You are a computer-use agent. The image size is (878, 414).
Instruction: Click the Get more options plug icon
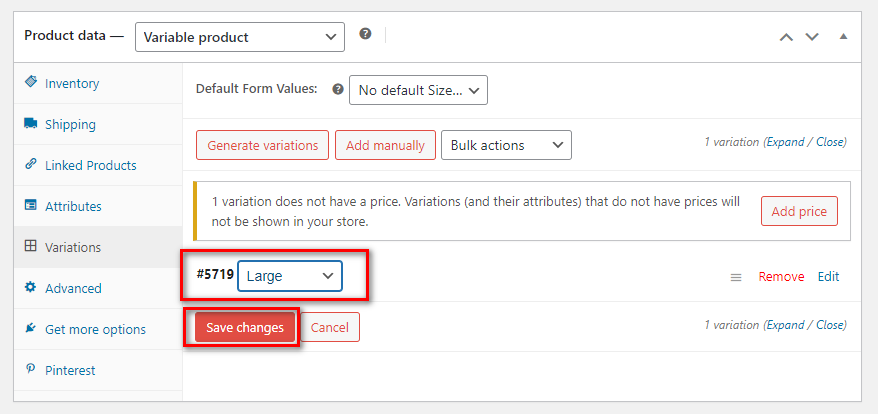[x=31, y=328]
